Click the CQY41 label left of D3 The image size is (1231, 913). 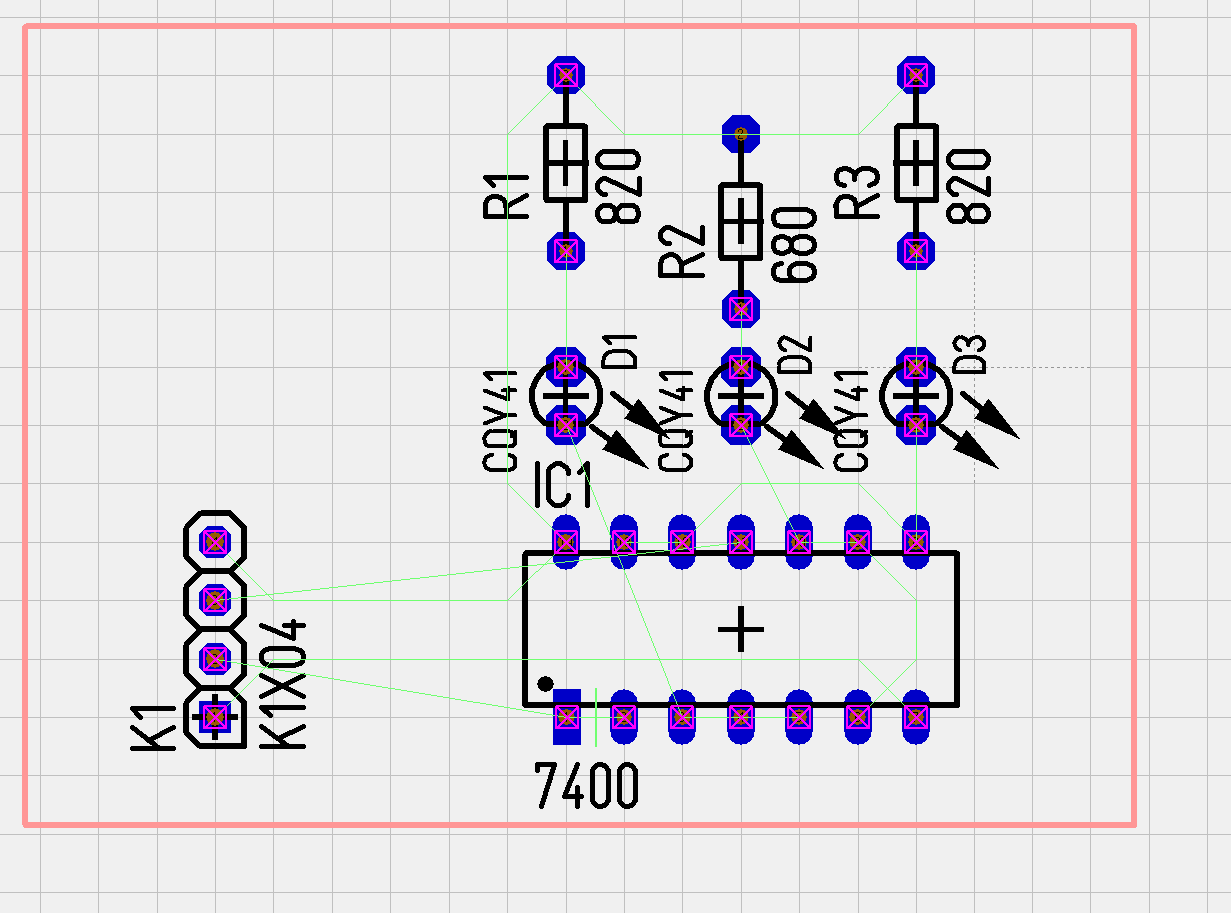point(851,420)
